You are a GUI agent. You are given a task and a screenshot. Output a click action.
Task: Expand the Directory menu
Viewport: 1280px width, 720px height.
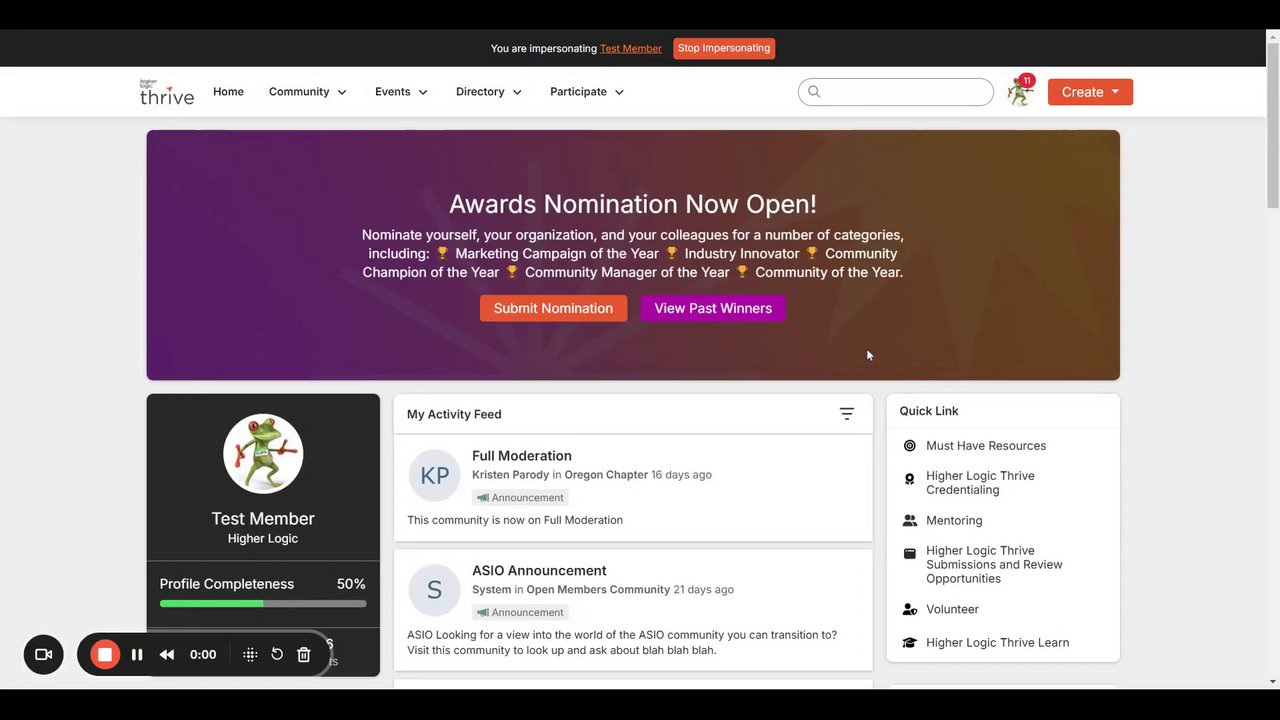(489, 92)
